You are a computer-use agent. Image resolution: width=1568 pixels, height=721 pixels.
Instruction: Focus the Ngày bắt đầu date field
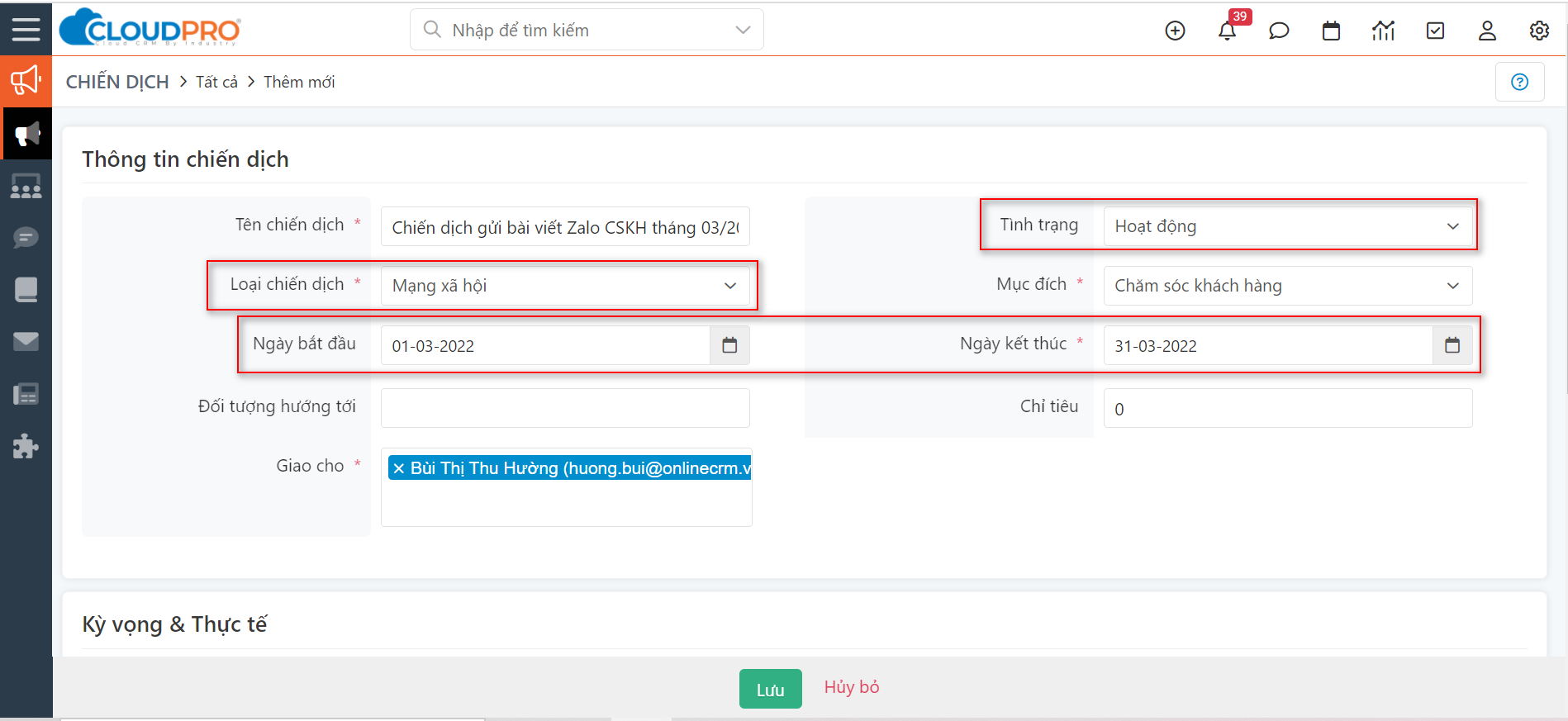pos(545,345)
